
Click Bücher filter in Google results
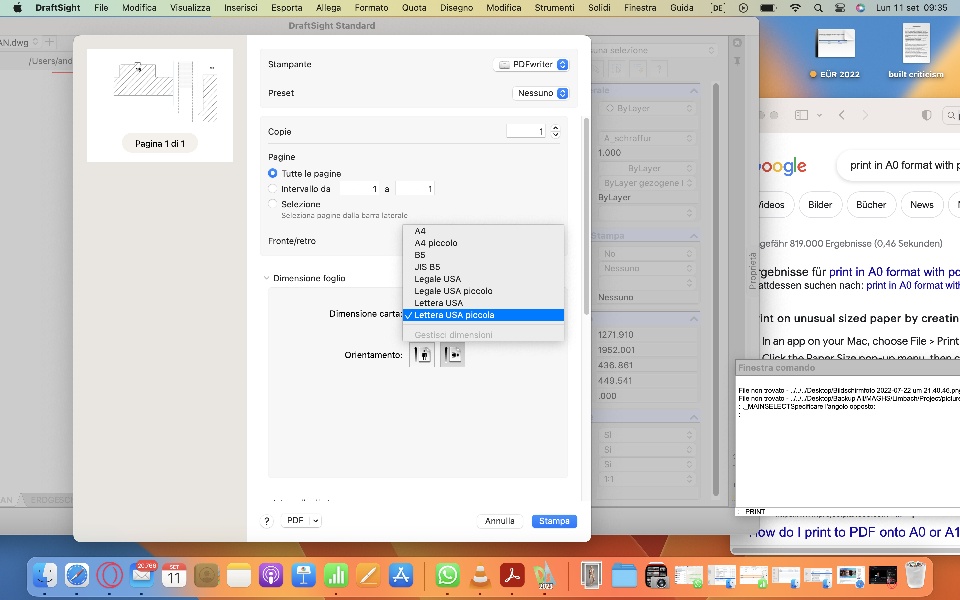click(871, 204)
